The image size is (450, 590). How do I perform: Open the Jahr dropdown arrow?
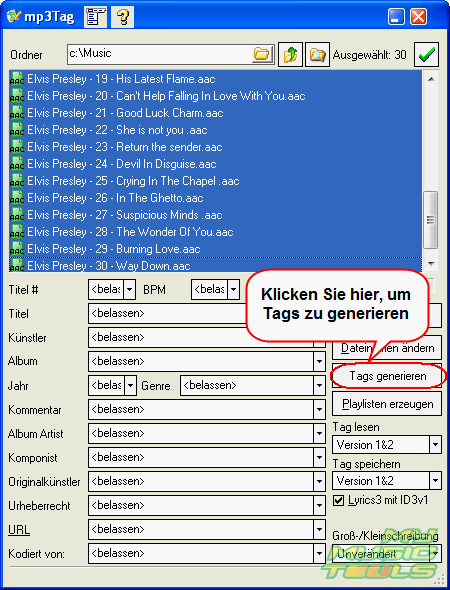click(x=131, y=385)
